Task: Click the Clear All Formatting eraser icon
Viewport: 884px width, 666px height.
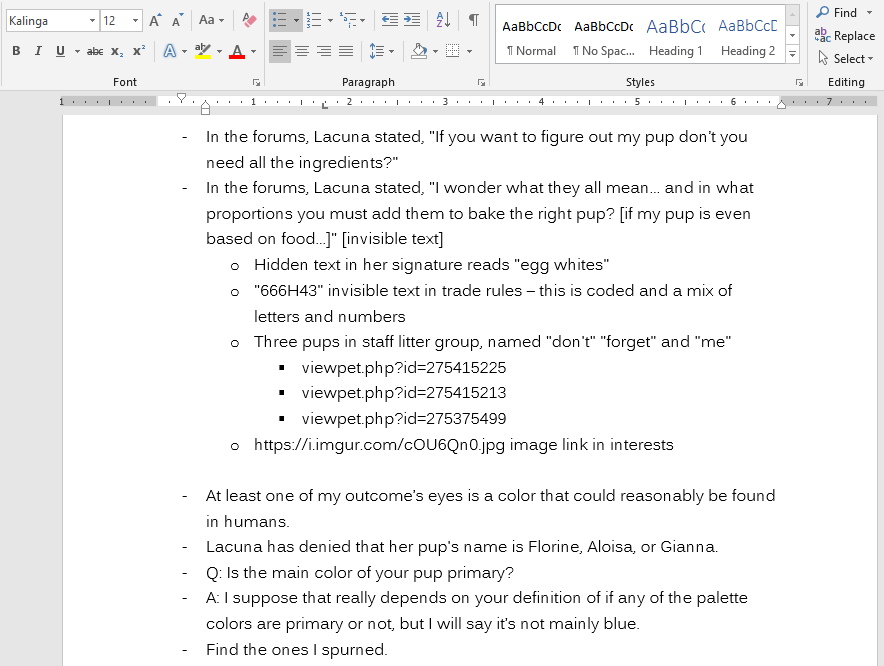Action: pos(249,21)
